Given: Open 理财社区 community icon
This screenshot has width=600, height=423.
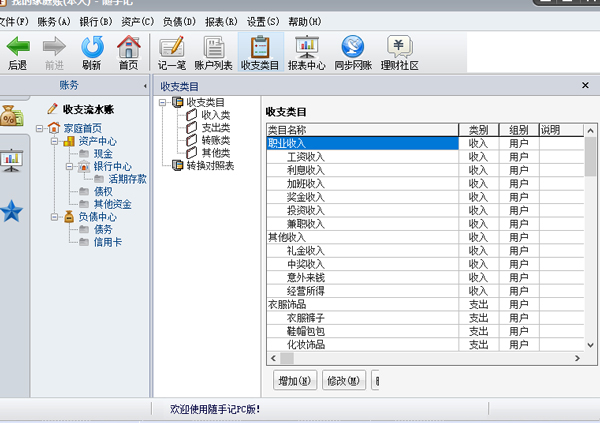Looking at the screenshot, I should pyautogui.click(x=399, y=47).
